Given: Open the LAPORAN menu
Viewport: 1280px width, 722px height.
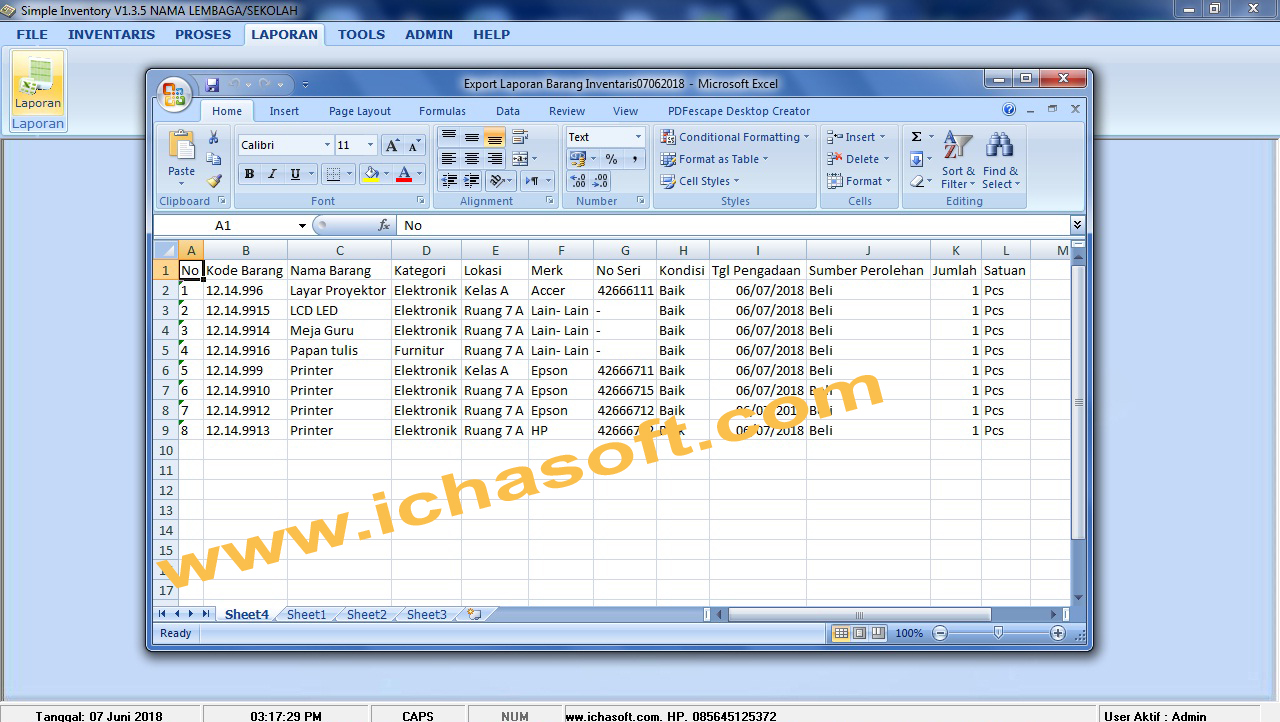Looking at the screenshot, I should (x=284, y=34).
